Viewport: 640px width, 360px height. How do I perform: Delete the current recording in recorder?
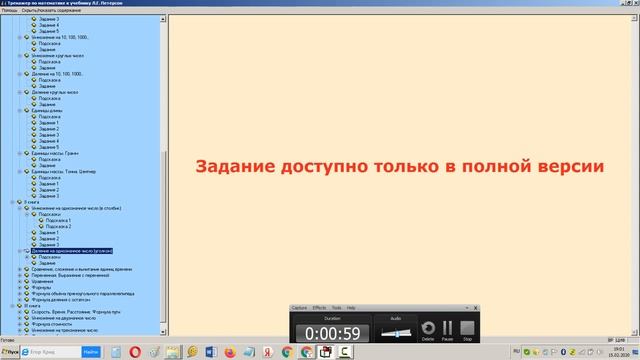click(428, 330)
